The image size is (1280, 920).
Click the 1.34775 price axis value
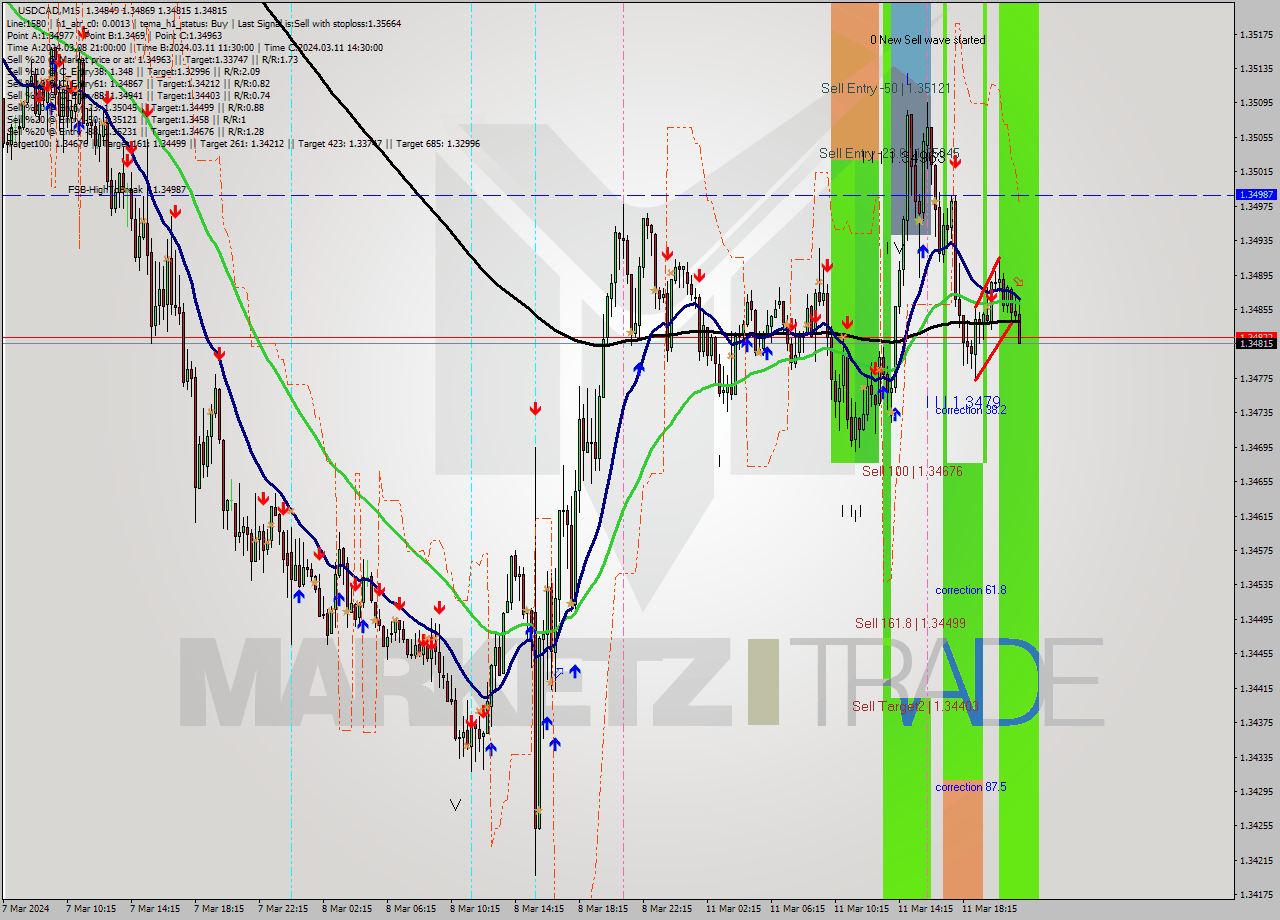point(1256,379)
